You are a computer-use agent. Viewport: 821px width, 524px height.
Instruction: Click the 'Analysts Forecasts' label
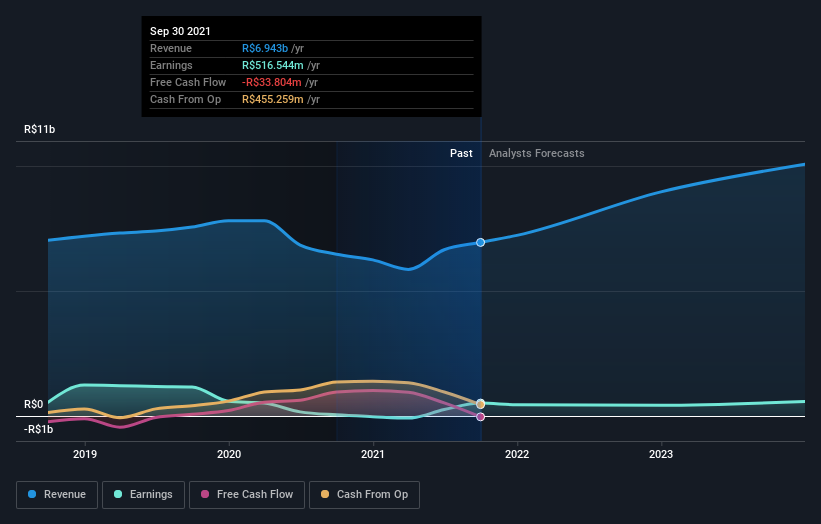click(537, 153)
